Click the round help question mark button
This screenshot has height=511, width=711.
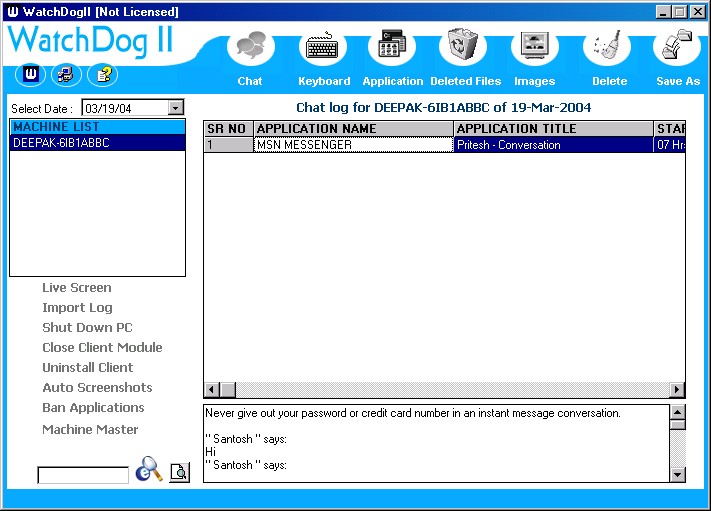[x=102, y=74]
